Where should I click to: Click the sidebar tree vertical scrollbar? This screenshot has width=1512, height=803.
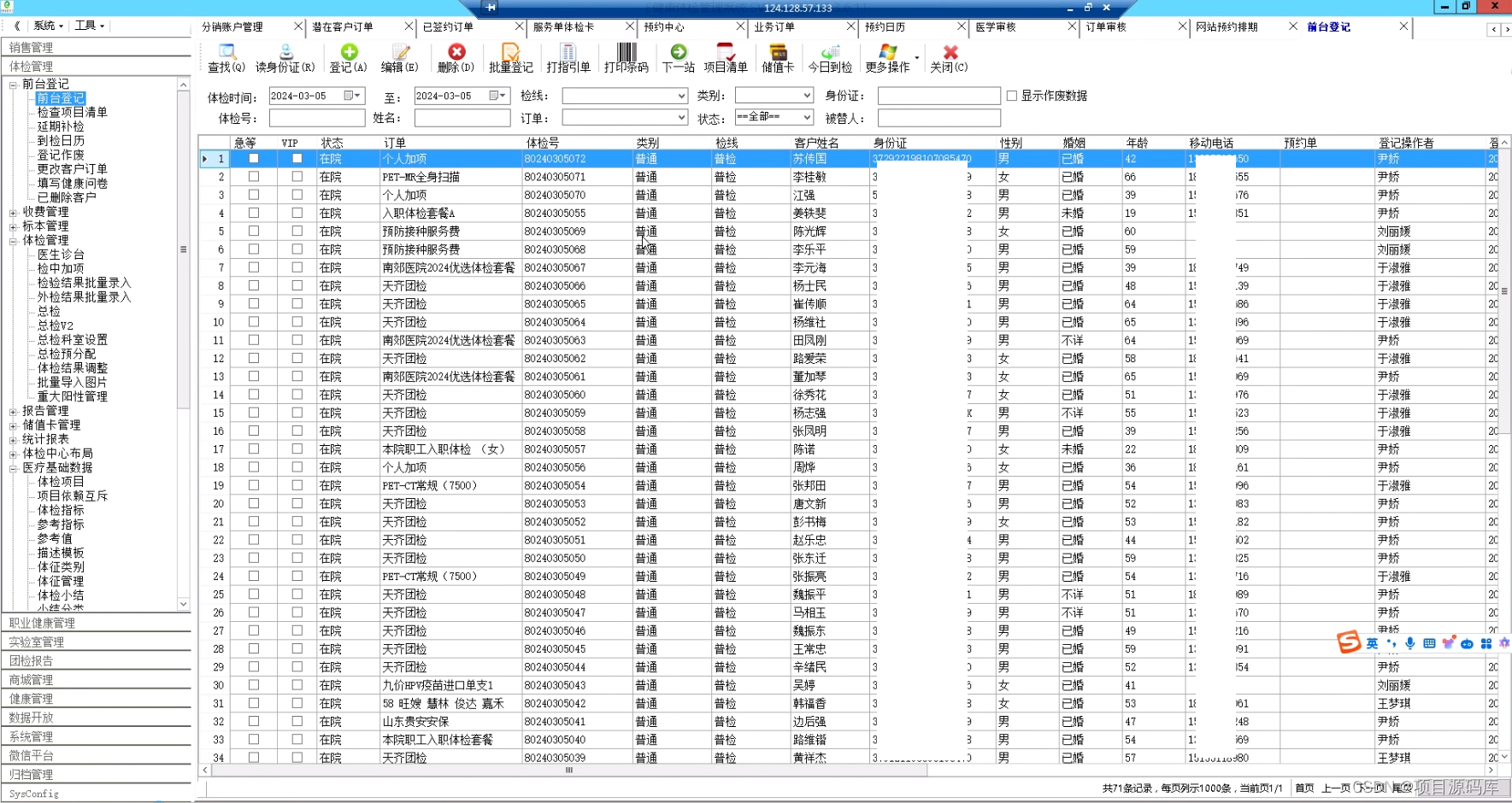coord(183,249)
